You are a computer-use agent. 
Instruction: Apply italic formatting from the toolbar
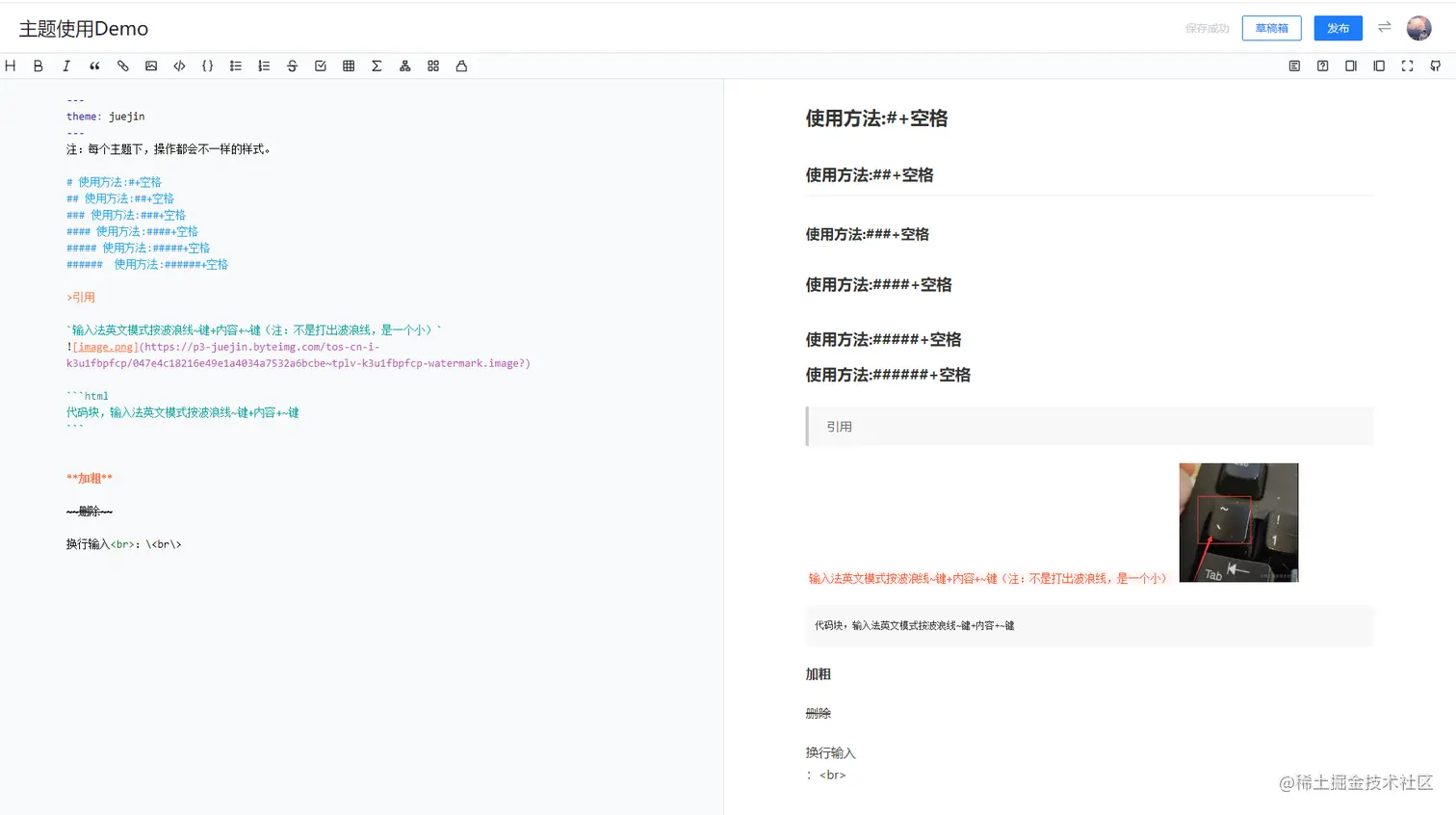coord(66,66)
